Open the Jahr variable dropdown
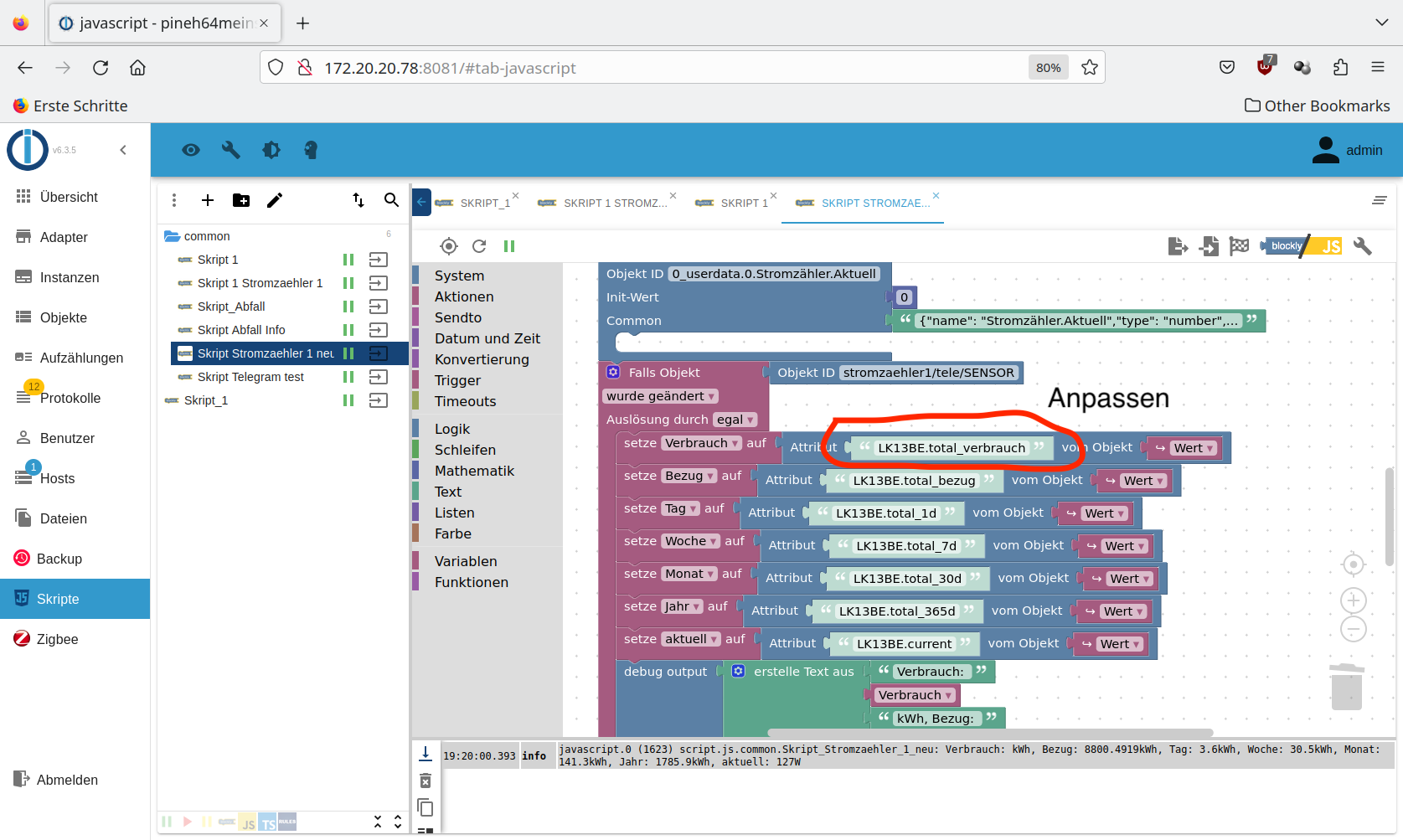 (683, 606)
